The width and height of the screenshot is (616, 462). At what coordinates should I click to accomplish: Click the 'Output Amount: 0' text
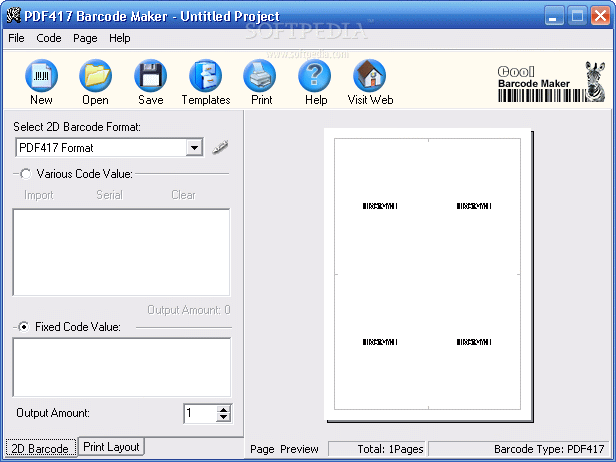(x=189, y=310)
